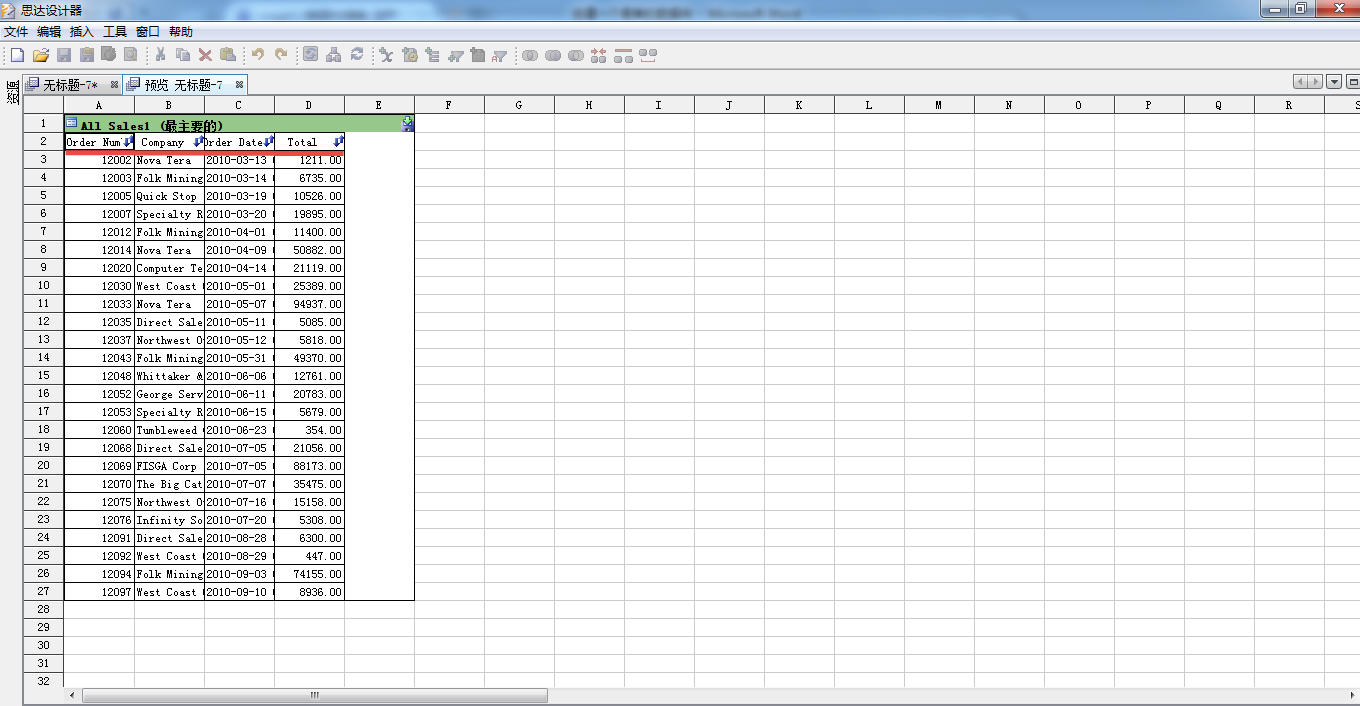This screenshot has height=706, width=1360.
Task: Click the Paste clipboard icon
Action: tap(228, 55)
